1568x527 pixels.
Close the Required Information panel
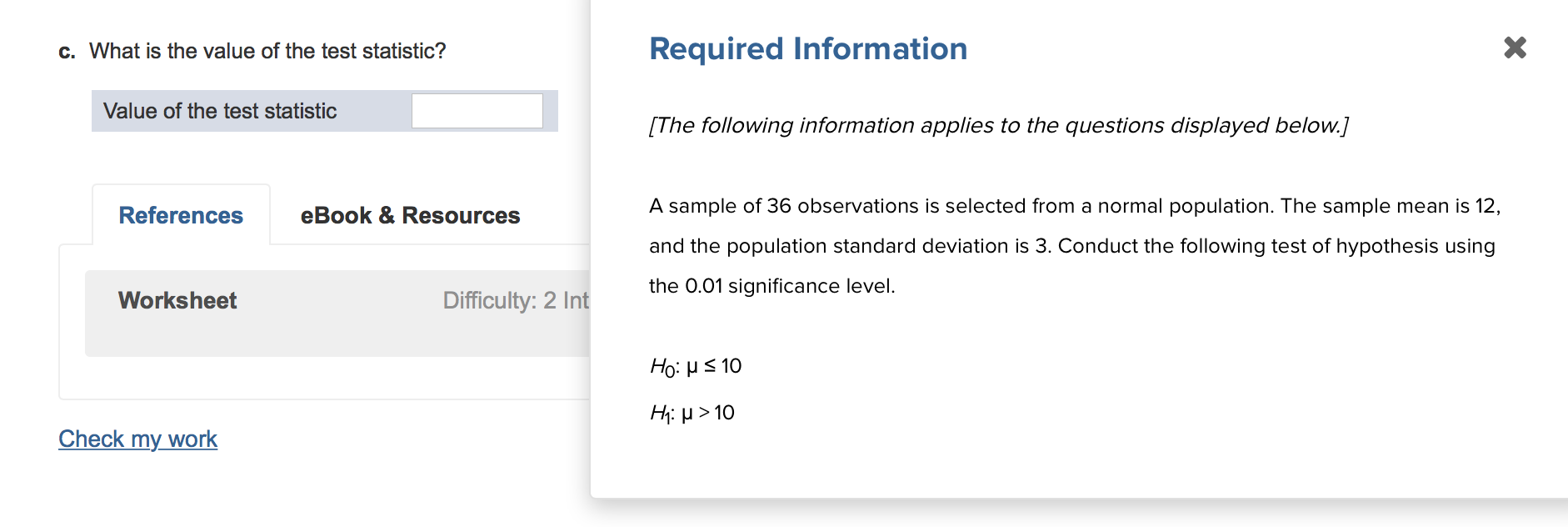pos(1516,48)
